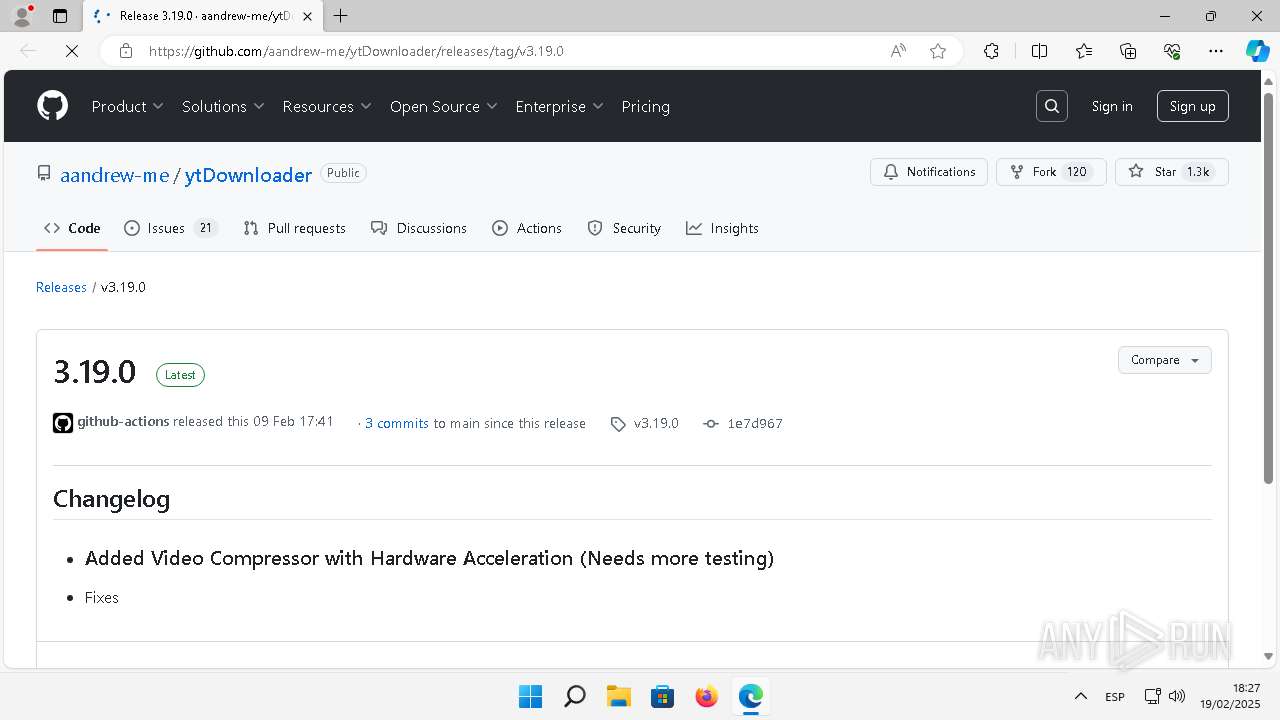Open Windows taskbar Search
Viewport: 1280px width, 720px height.
[574, 696]
